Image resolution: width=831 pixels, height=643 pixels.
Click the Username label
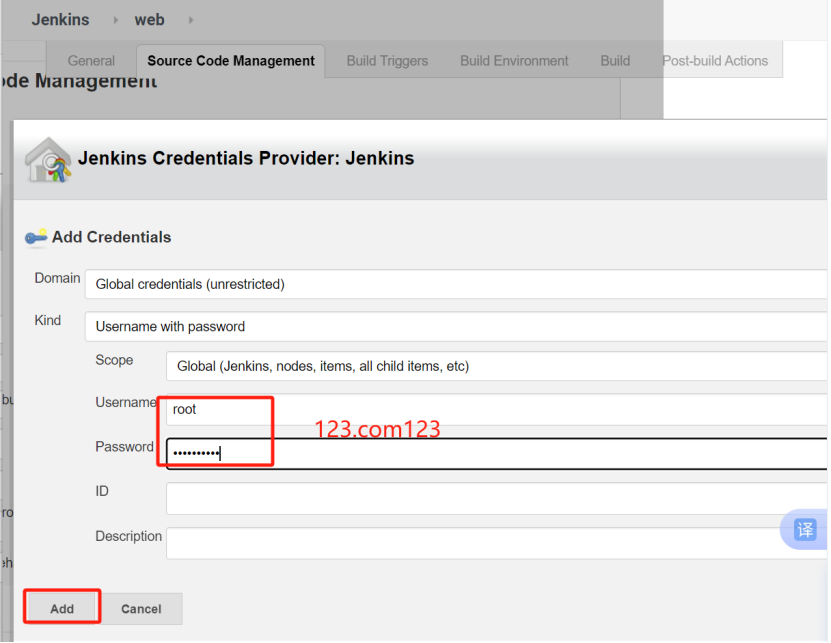pyautogui.click(x=126, y=402)
